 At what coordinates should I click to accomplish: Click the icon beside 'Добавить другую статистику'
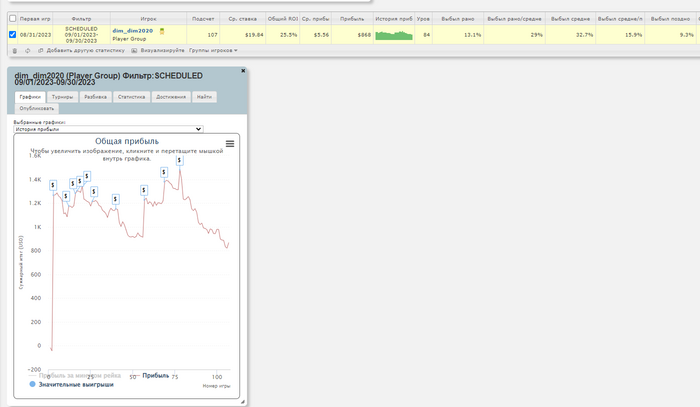(x=41, y=50)
